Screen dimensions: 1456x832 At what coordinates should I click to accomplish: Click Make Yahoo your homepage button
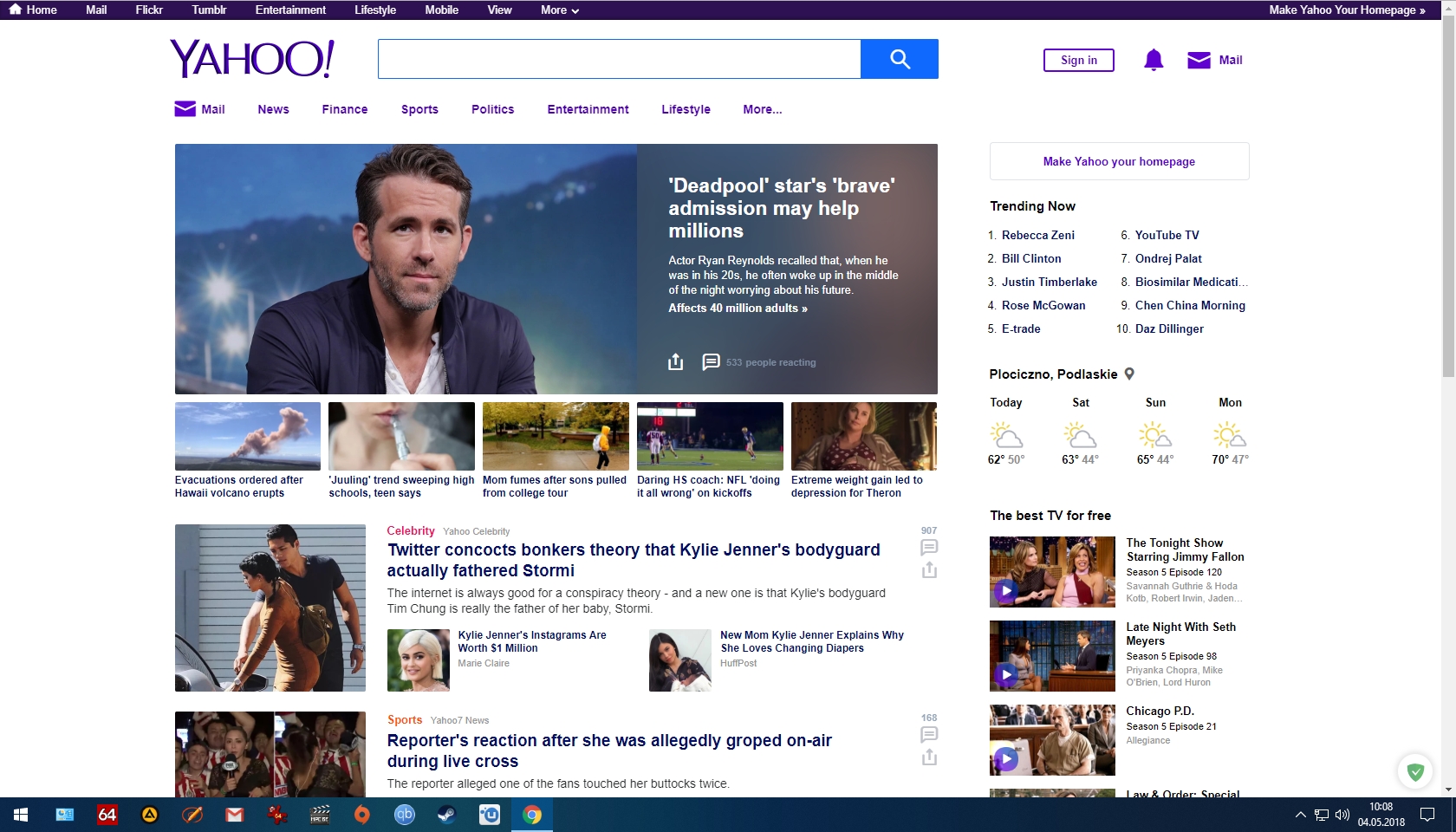click(x=1119, y=161)
